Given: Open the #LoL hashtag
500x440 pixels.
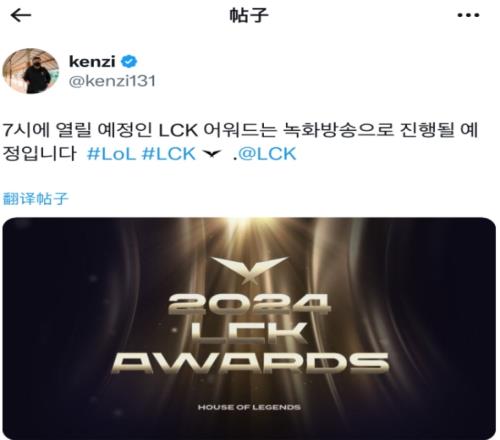Looking at the screenshot, I should [x=111, y=154].
